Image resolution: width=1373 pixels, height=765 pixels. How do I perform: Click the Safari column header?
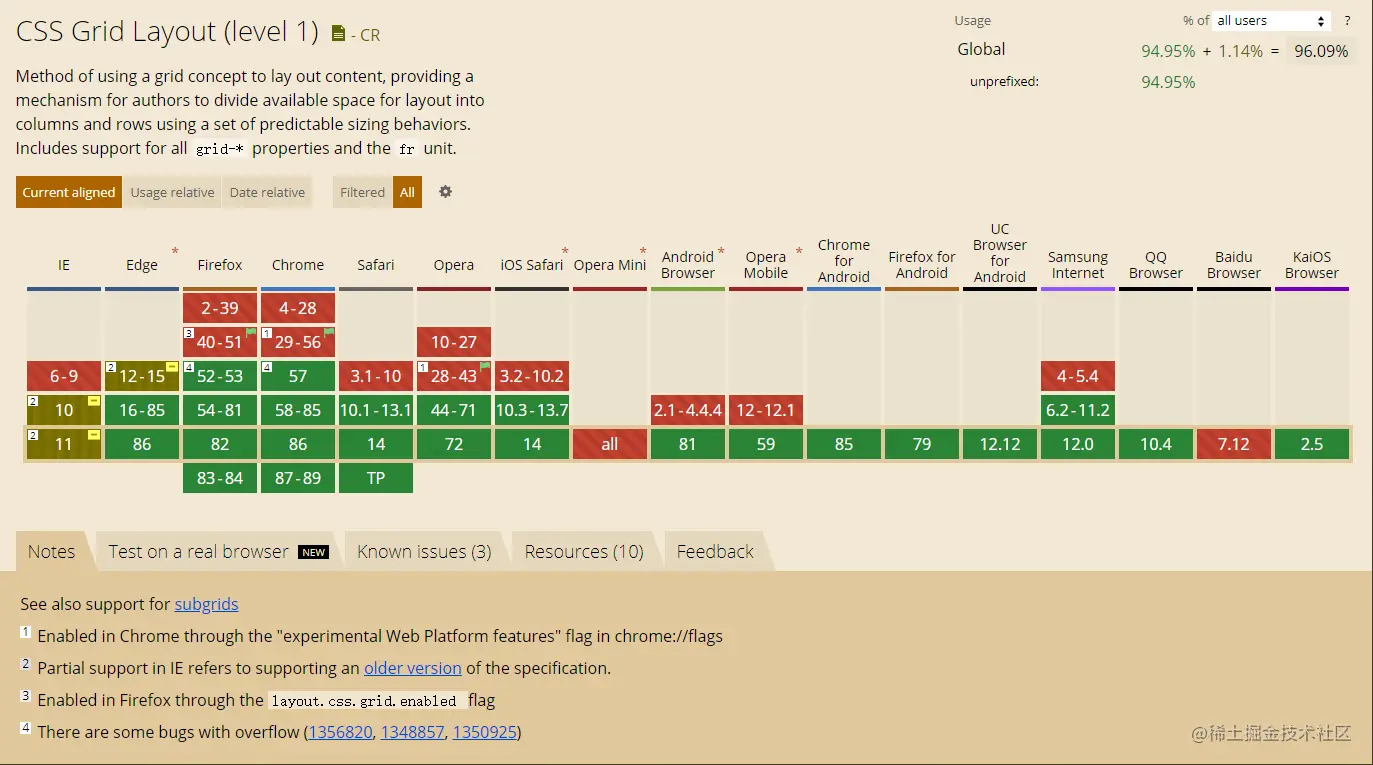point(376,265)
